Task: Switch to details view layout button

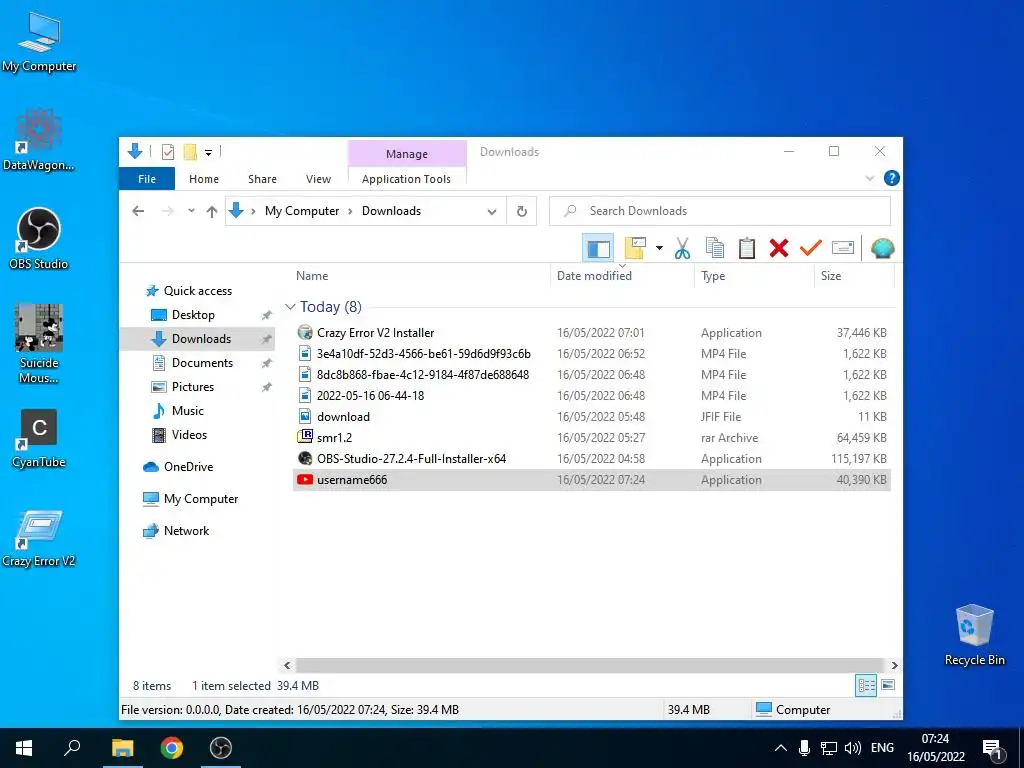Action: 866,685
